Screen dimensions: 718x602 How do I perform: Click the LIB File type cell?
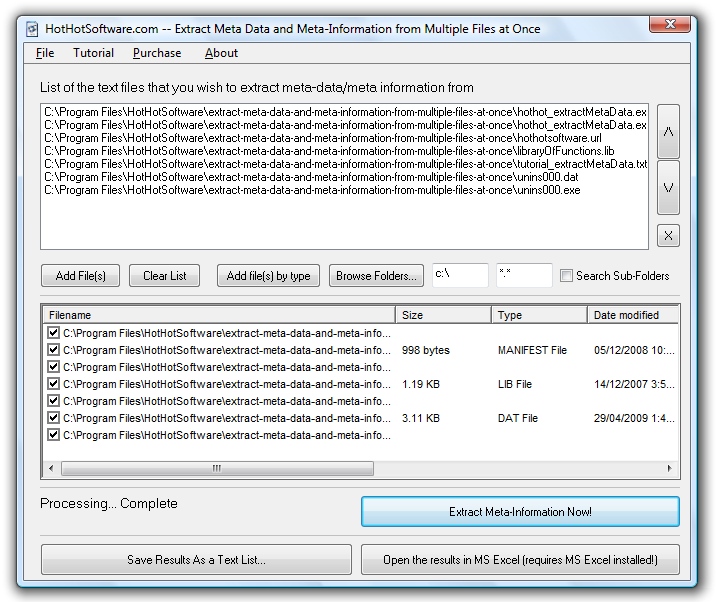(515, 384)
